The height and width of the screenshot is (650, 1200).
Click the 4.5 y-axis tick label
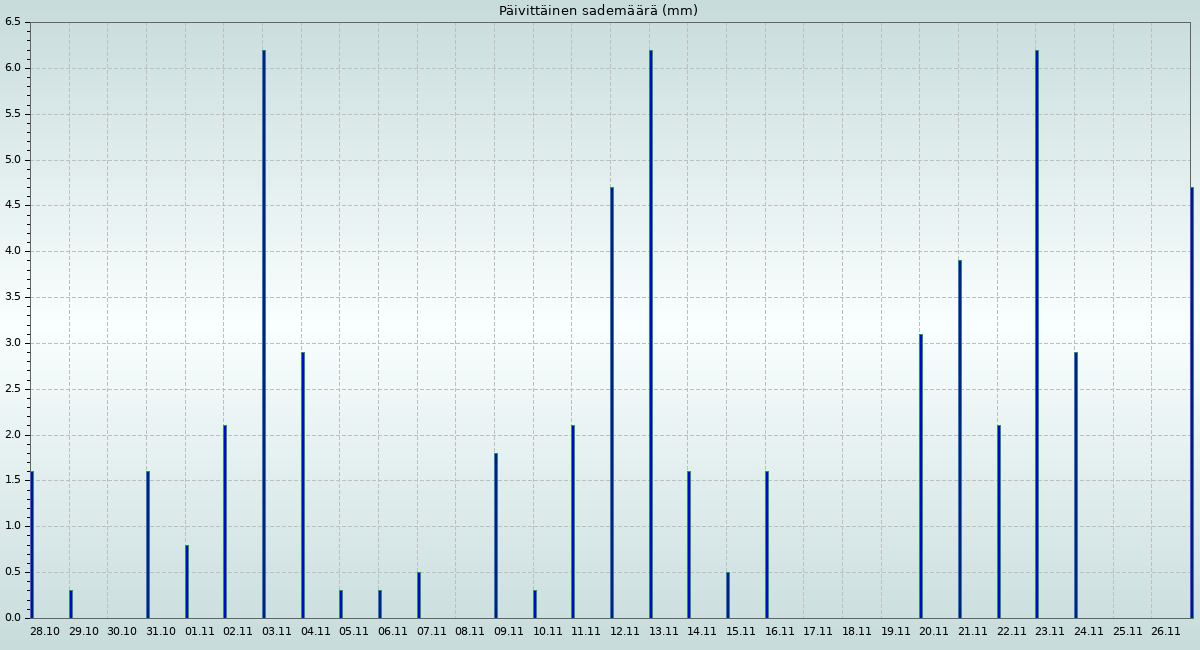click(x=12, y=205)
